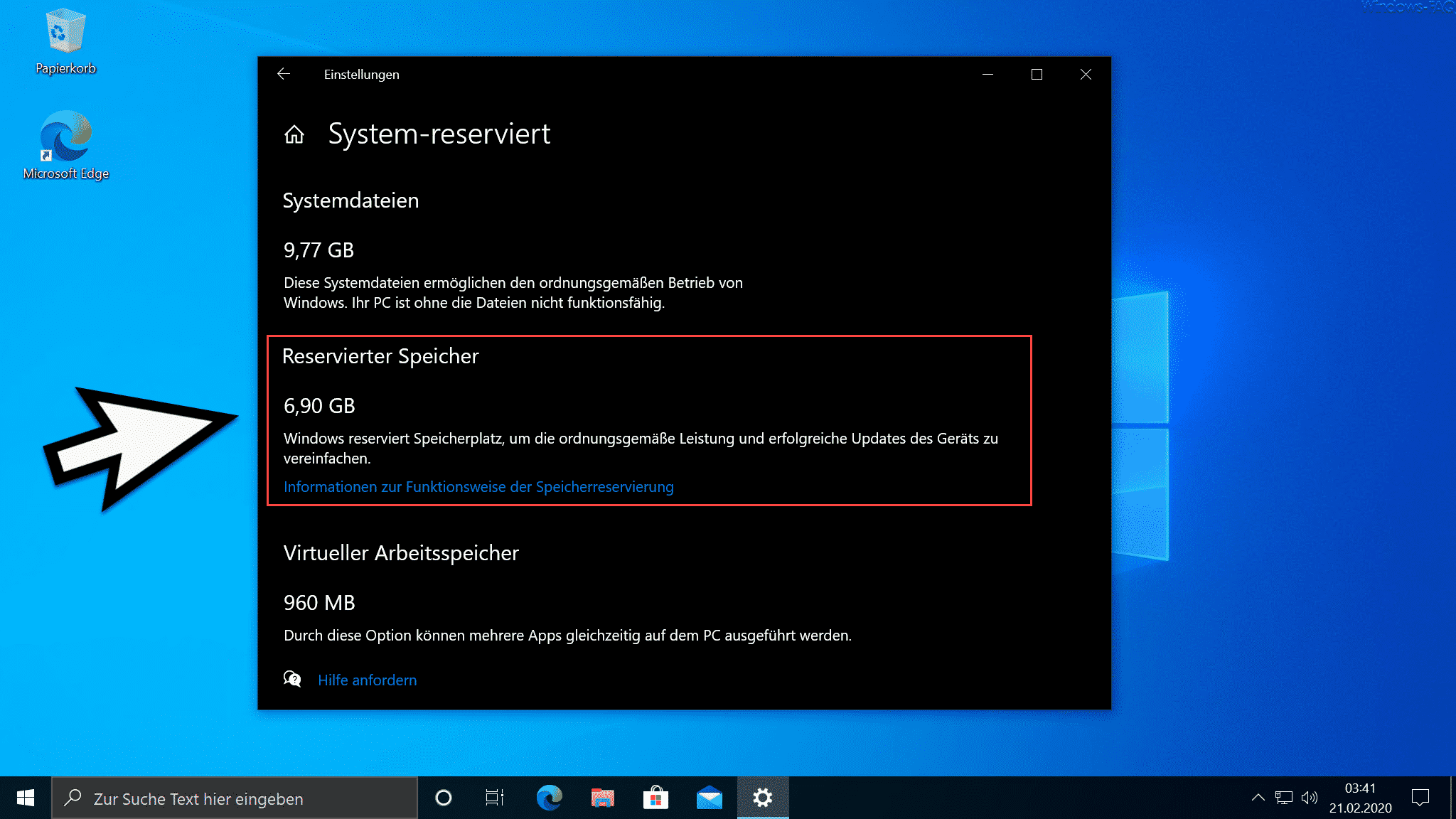The width and height of the screenshot is (1456, 819).
Task: Click the Settings gear in the taskbar
Action: click(x=763, y=798)
